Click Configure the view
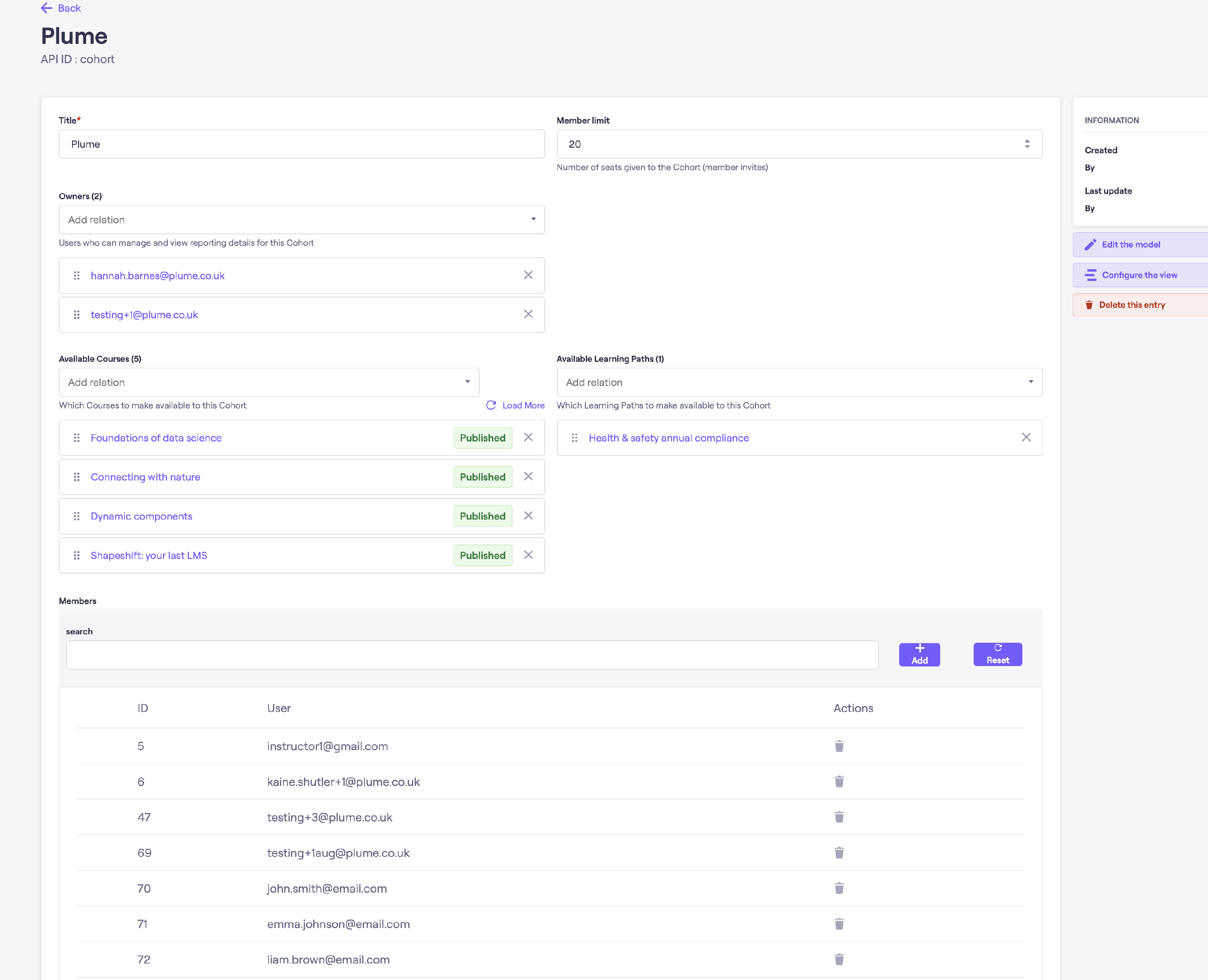This screenshot has width=1208, height=980. point(1139,275)
